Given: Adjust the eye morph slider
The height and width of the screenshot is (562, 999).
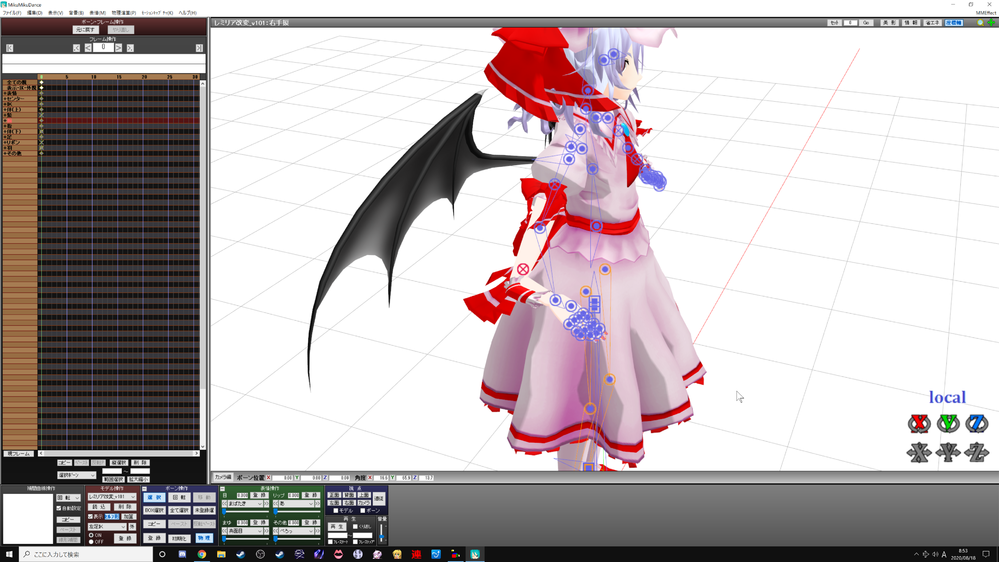Looking at the screenshot, I should (x=224, y=511).
